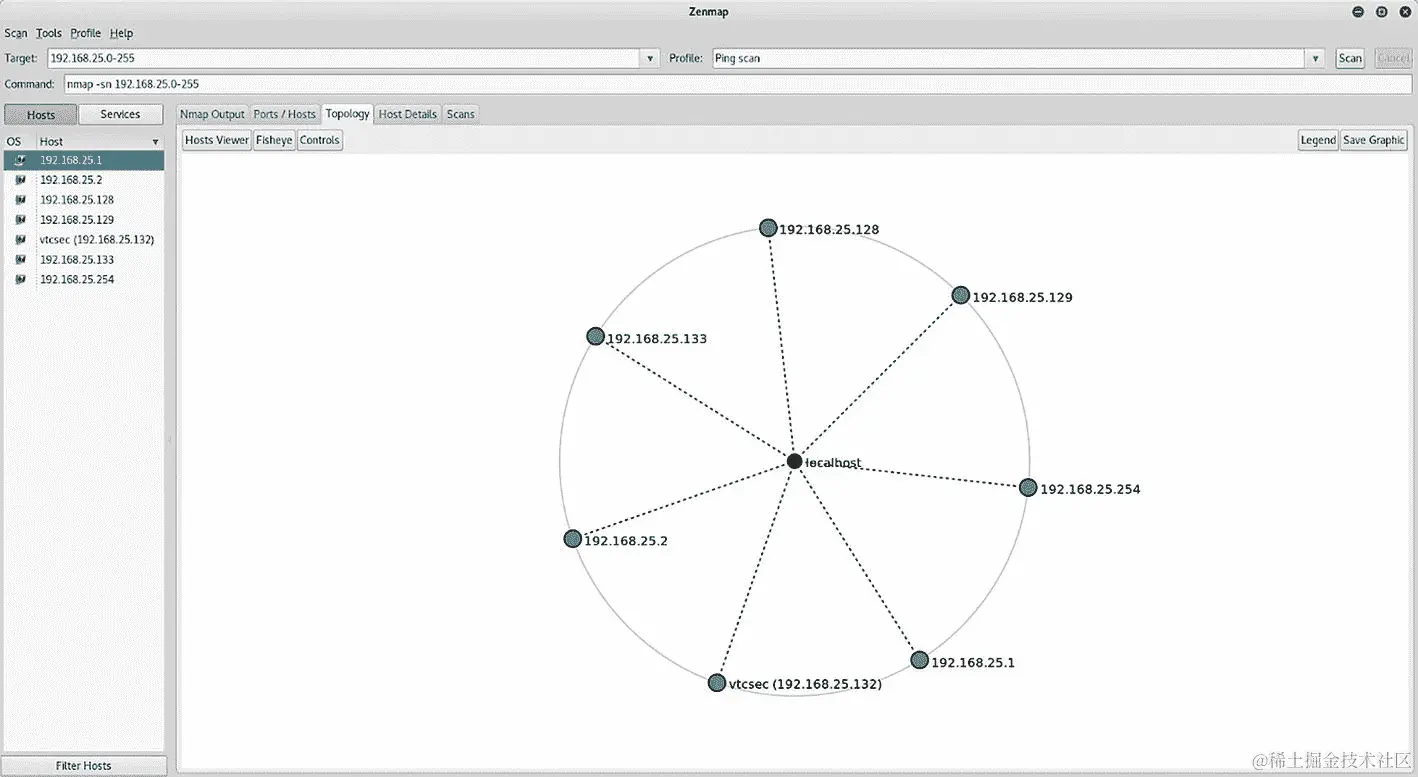Switch to Scans tab
Image resolution: width=1418 pixels, height=777 pixels.
[x=460, y=114]
